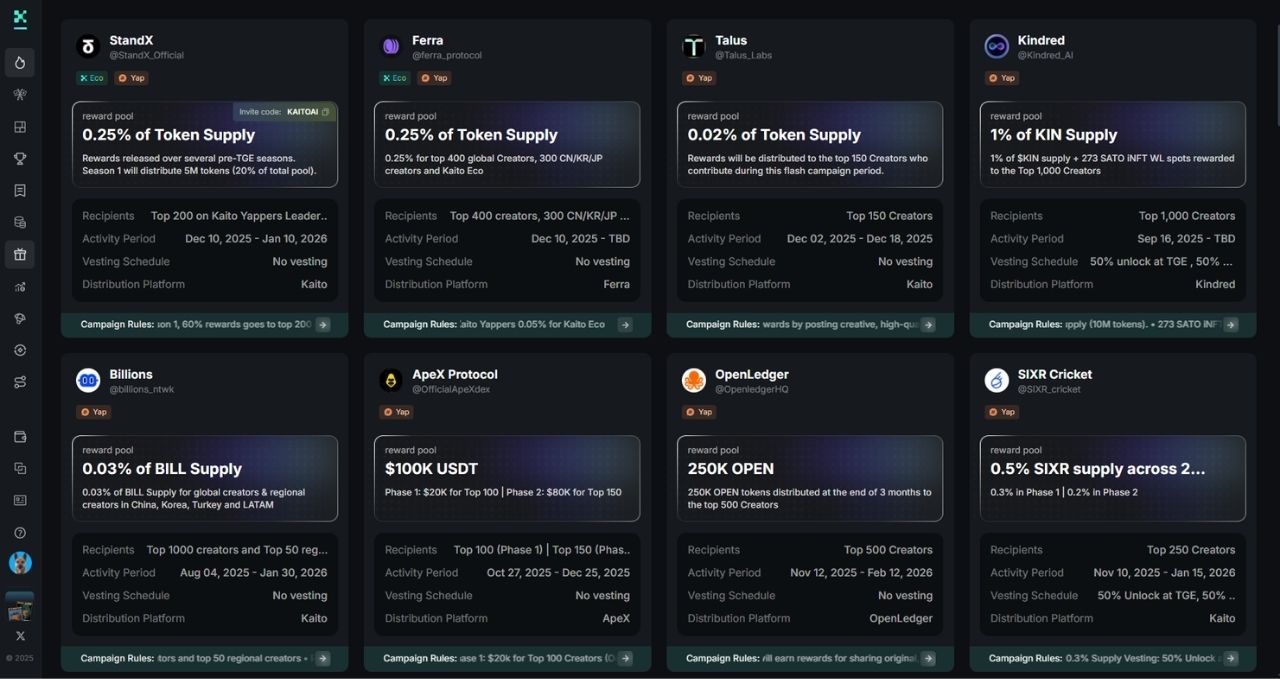This screenshot has width=1280, height=679.
Task: Expand Talus campaign rules arrow
Action: [x=928, y=325]
